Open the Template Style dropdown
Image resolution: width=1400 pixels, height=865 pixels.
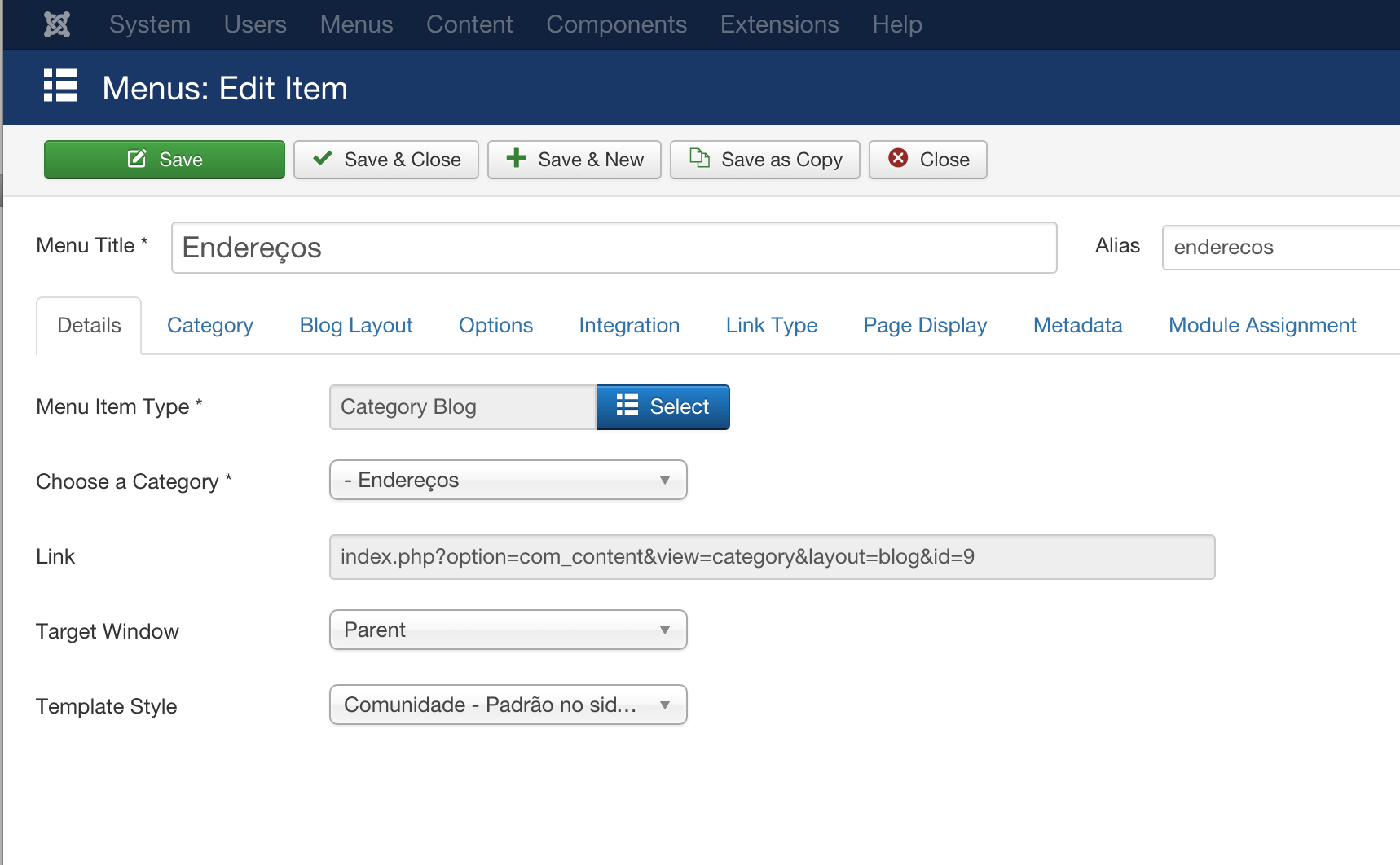pyautogui.click(x=508, y=705)
